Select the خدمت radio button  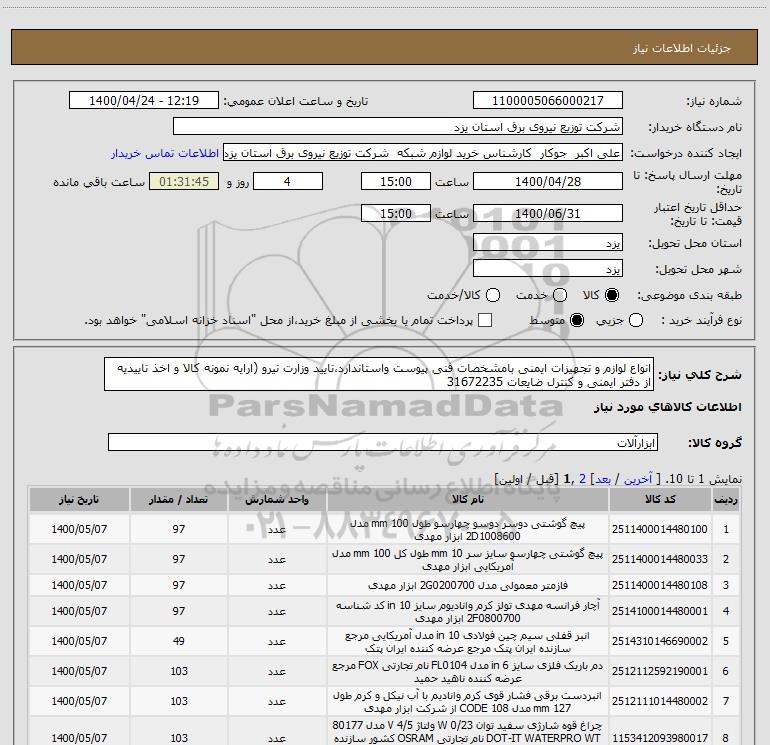click(560, 295)
